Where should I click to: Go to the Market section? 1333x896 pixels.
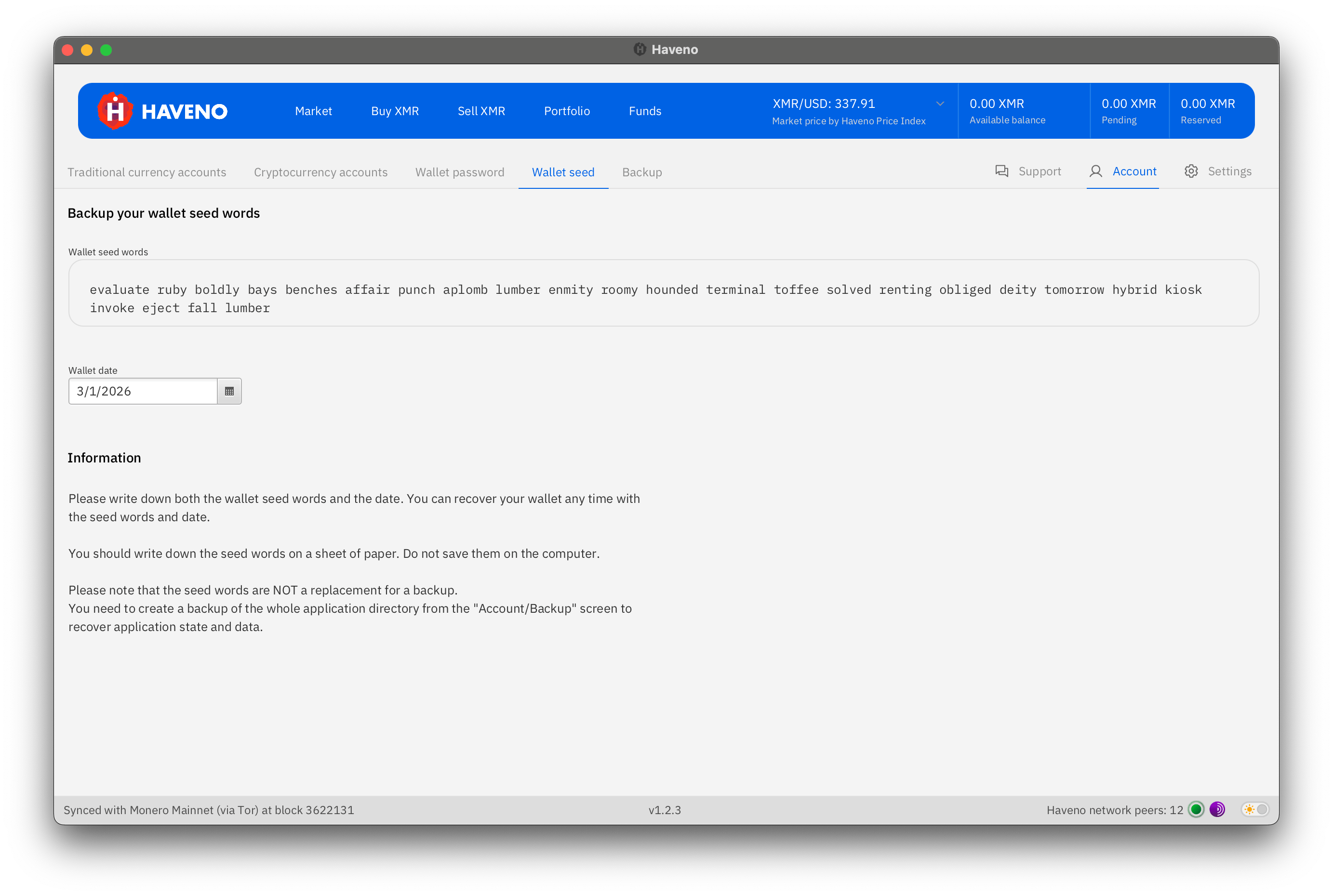click(313, 111)
